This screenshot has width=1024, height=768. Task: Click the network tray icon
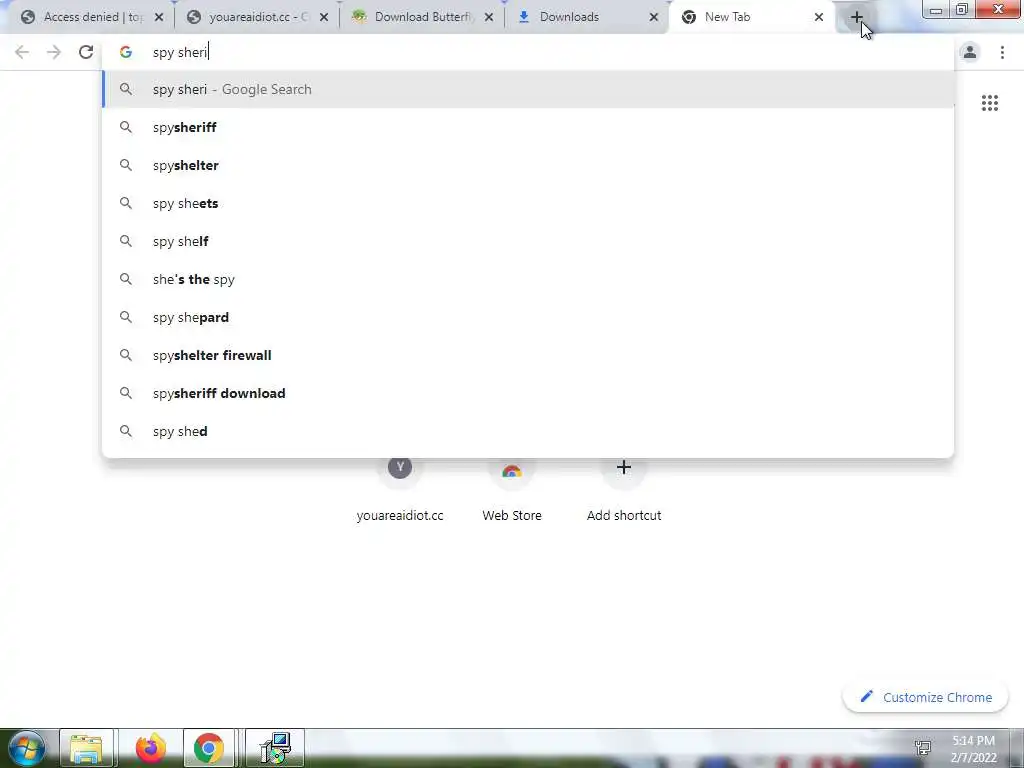pos(923,748)
